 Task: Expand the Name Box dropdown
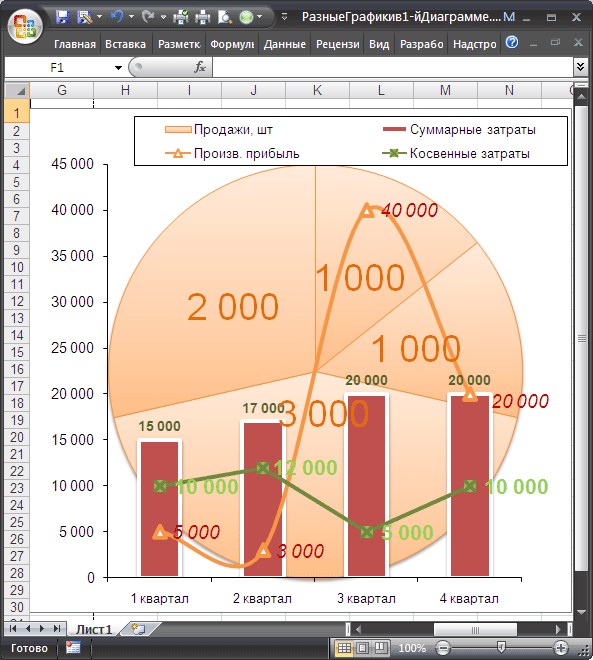[x=118, y=68]
